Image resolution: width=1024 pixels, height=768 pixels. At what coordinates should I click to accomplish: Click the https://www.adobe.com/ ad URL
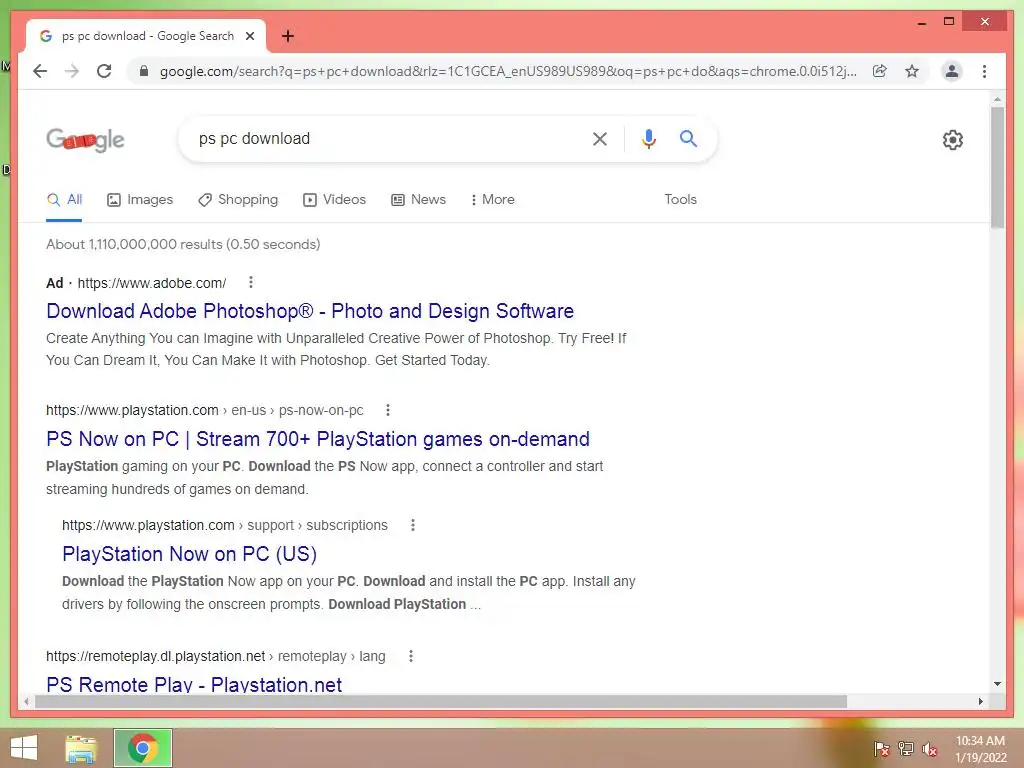click(152, 283)
